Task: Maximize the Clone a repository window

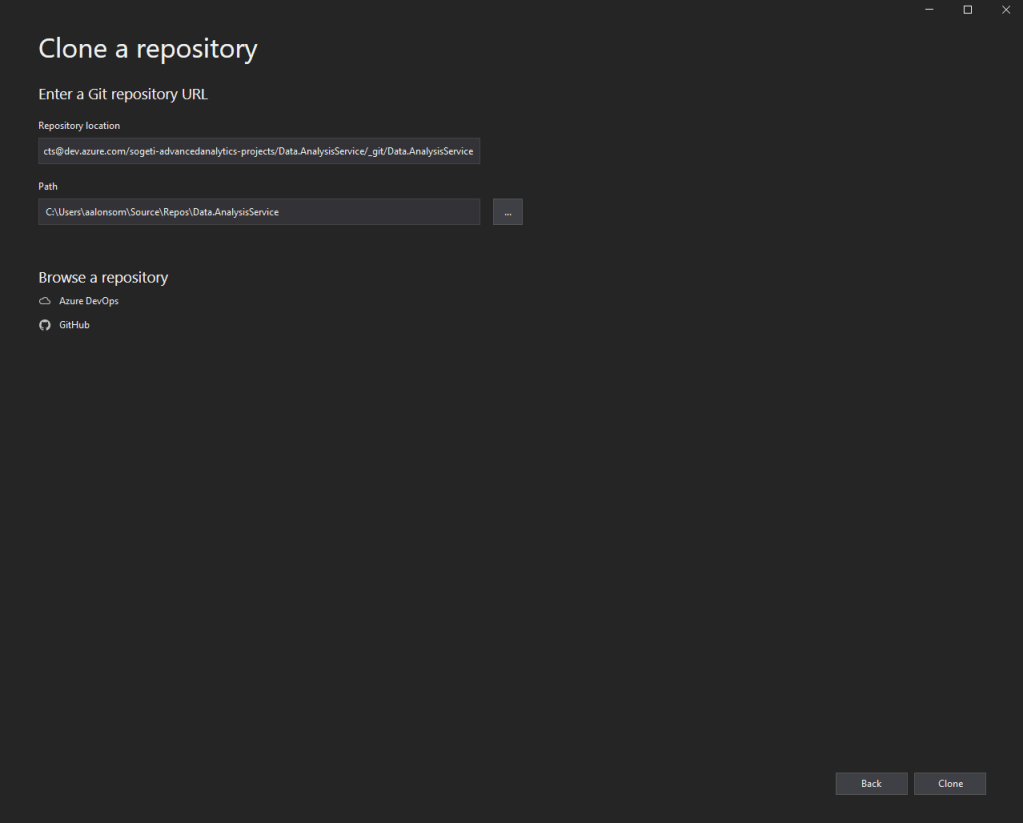Action: (x=967, y=10)
